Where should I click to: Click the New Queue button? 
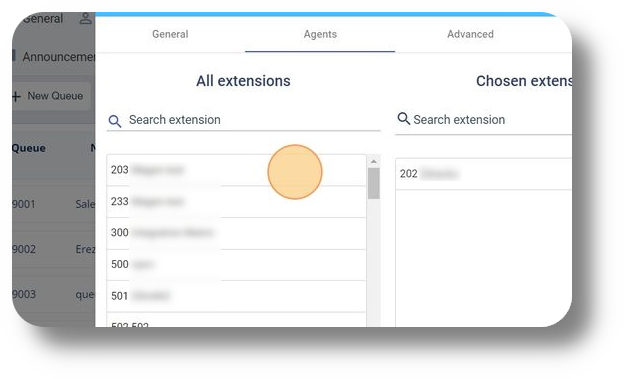(x=51, y=96)
